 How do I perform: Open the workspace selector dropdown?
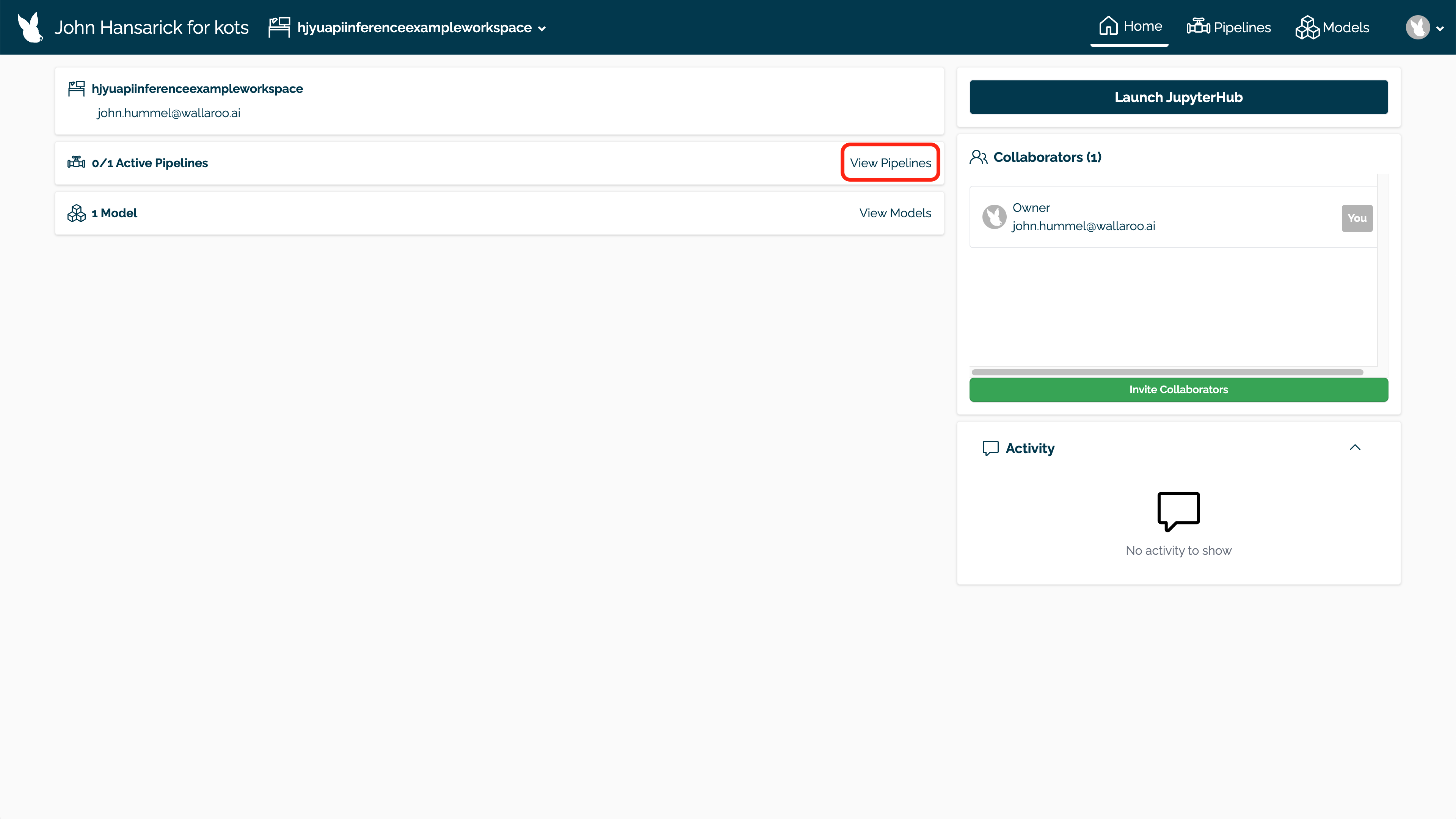pyautogui.click(x=541, y=28)
